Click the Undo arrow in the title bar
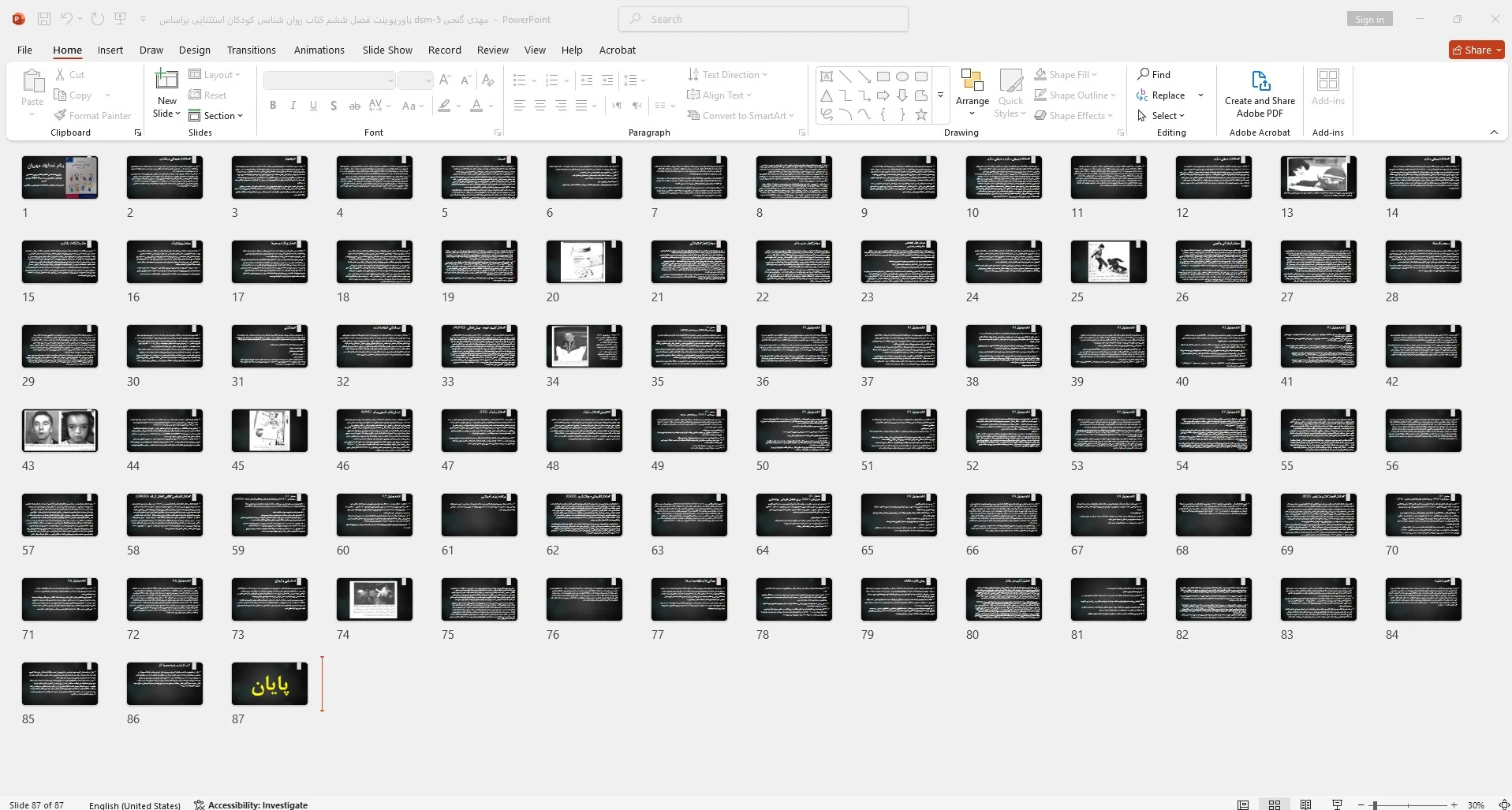 pyautogui.click(x=66, y=19)
